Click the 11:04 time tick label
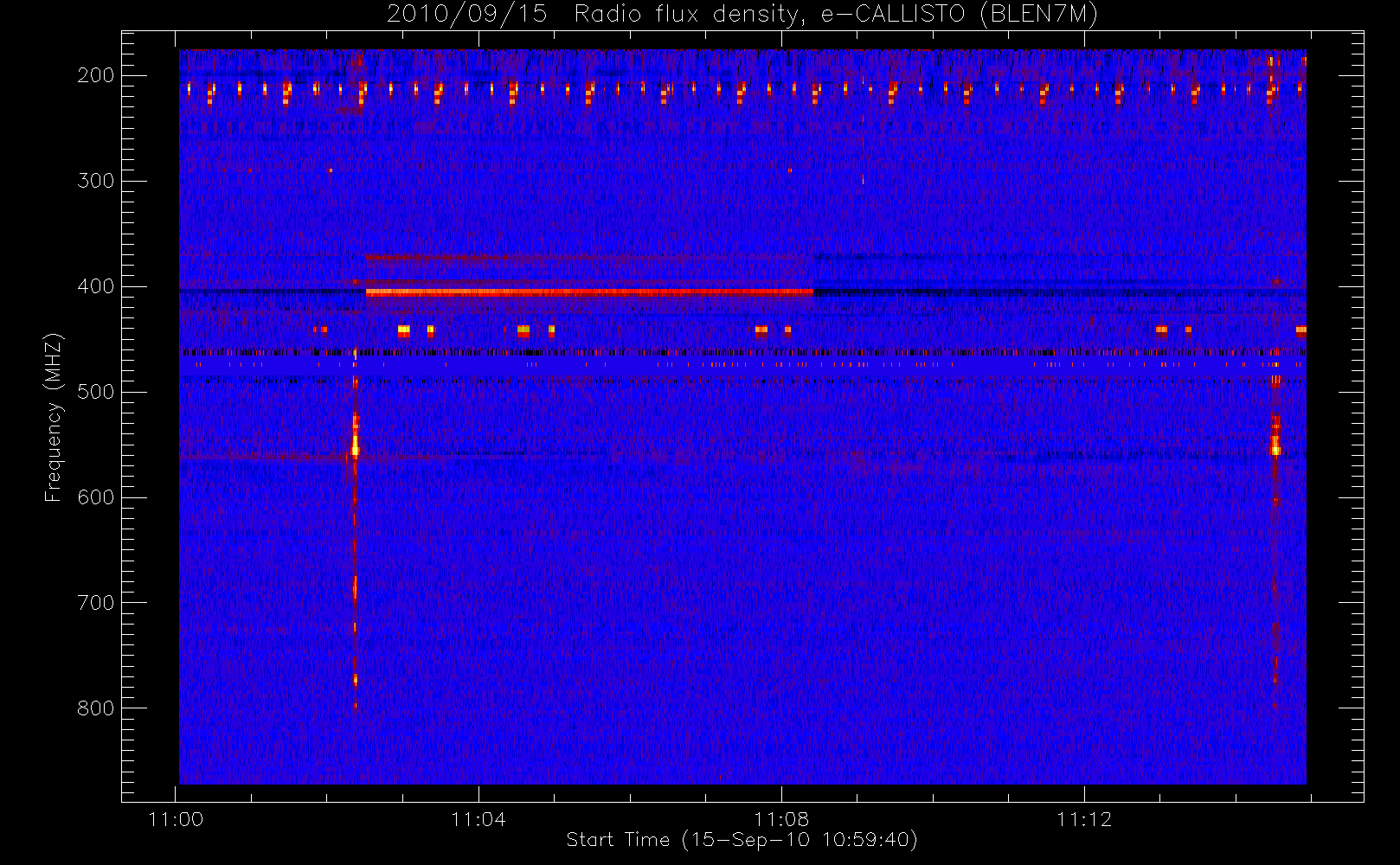The height and width of the screenshot is (865, 1400). pyautogui.click(x=478, y=819)
